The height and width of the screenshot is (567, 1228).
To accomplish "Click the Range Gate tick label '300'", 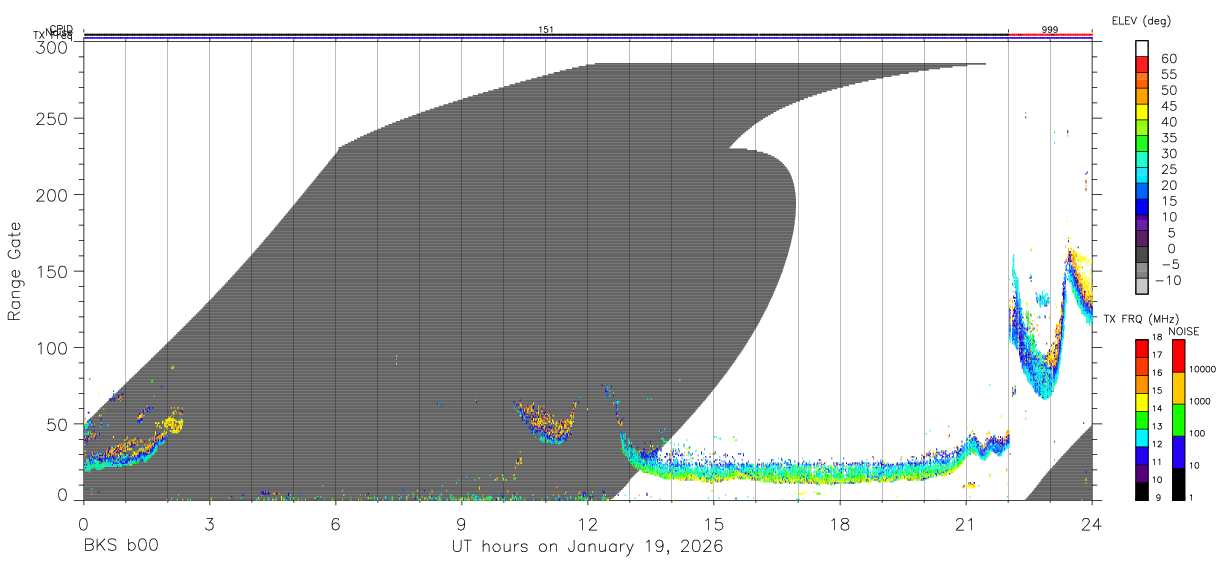I will [x=52, y=47].
